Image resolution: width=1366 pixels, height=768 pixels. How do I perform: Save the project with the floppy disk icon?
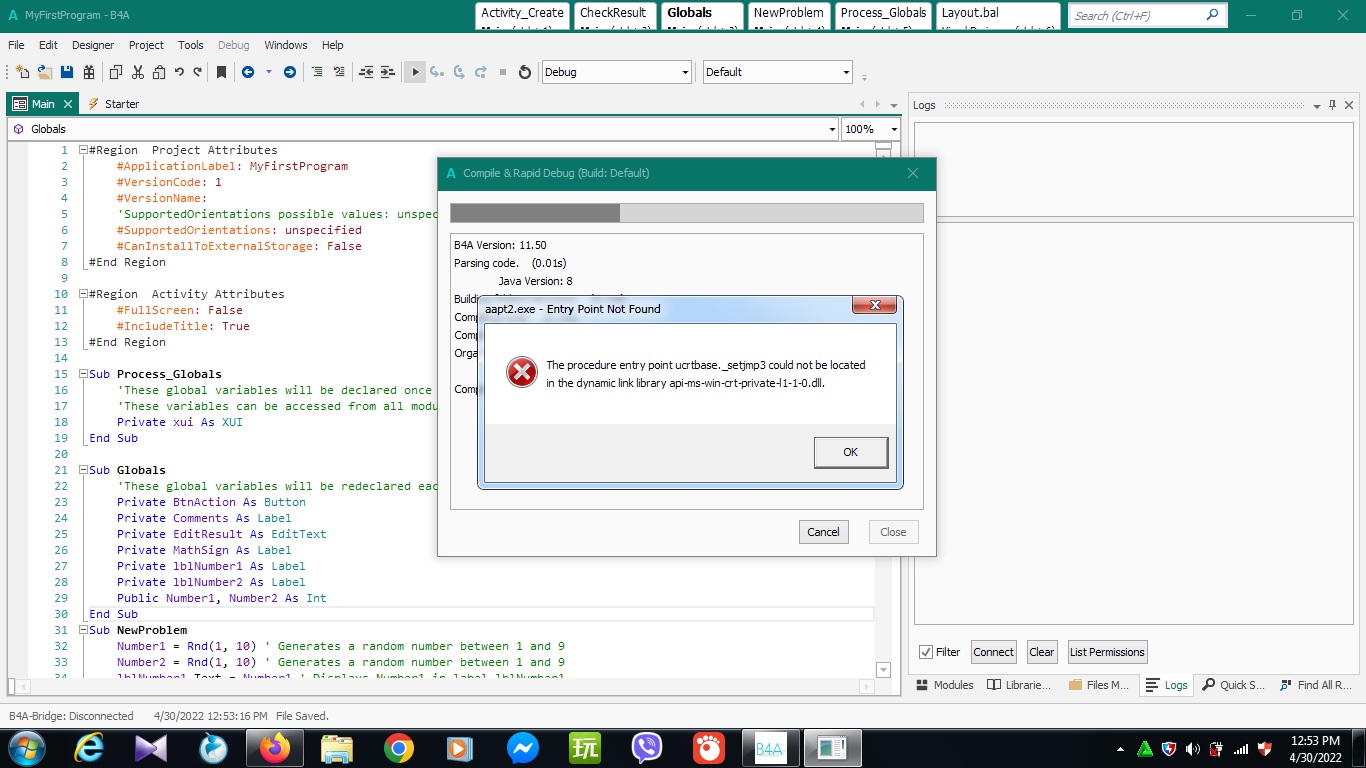point(67,72)
